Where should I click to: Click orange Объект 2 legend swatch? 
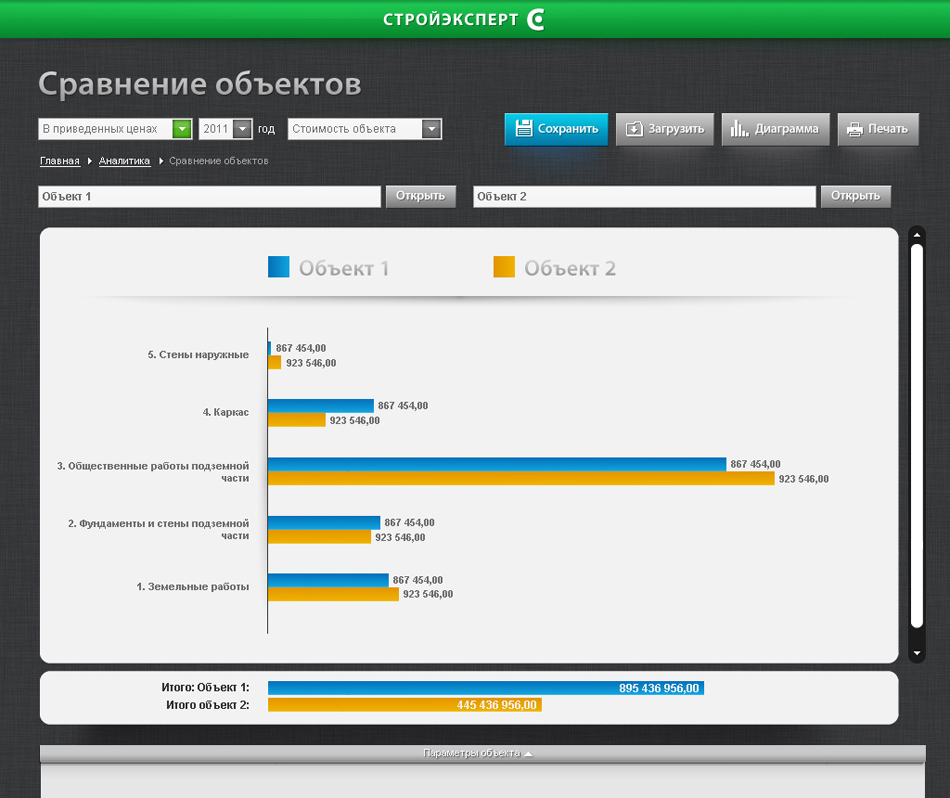tap(504, 267)
